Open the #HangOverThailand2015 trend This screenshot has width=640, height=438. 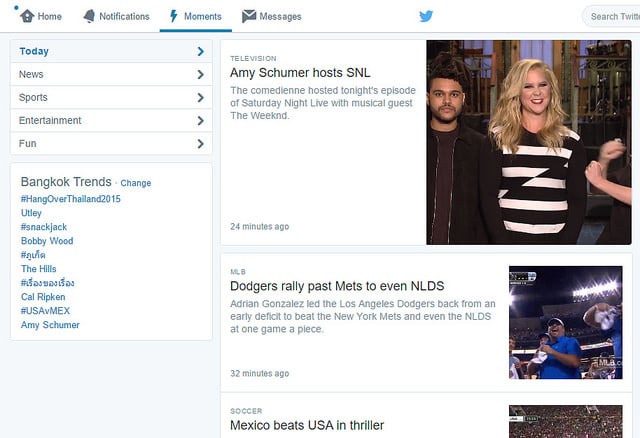tap(71, 199)
